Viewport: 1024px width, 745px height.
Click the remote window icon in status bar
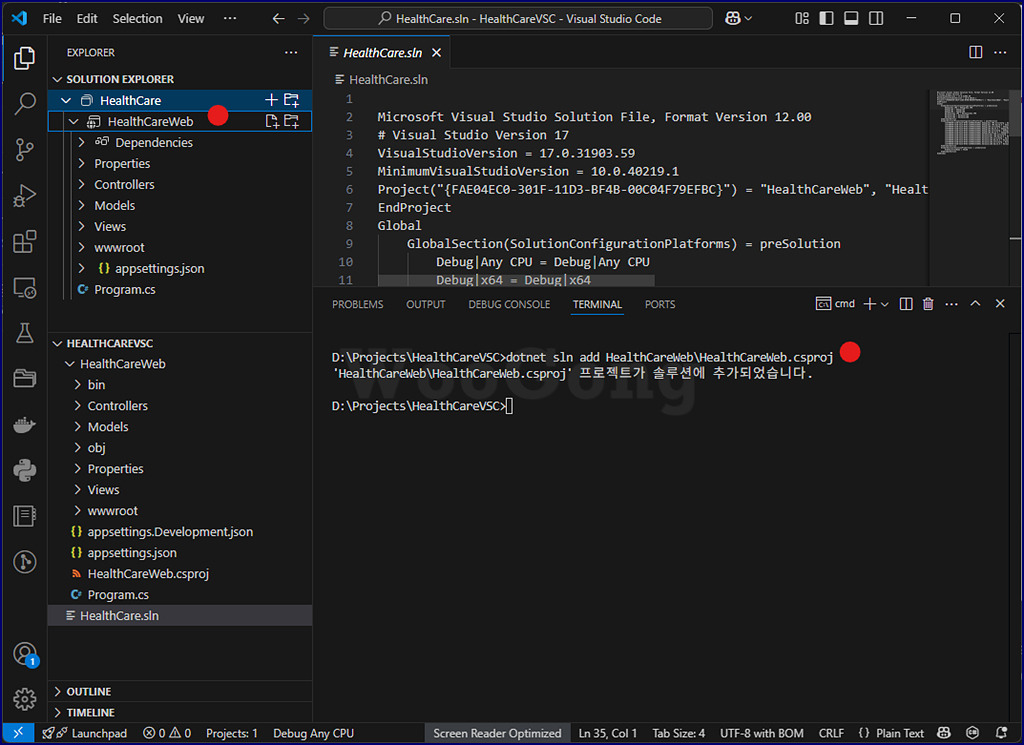18,733
